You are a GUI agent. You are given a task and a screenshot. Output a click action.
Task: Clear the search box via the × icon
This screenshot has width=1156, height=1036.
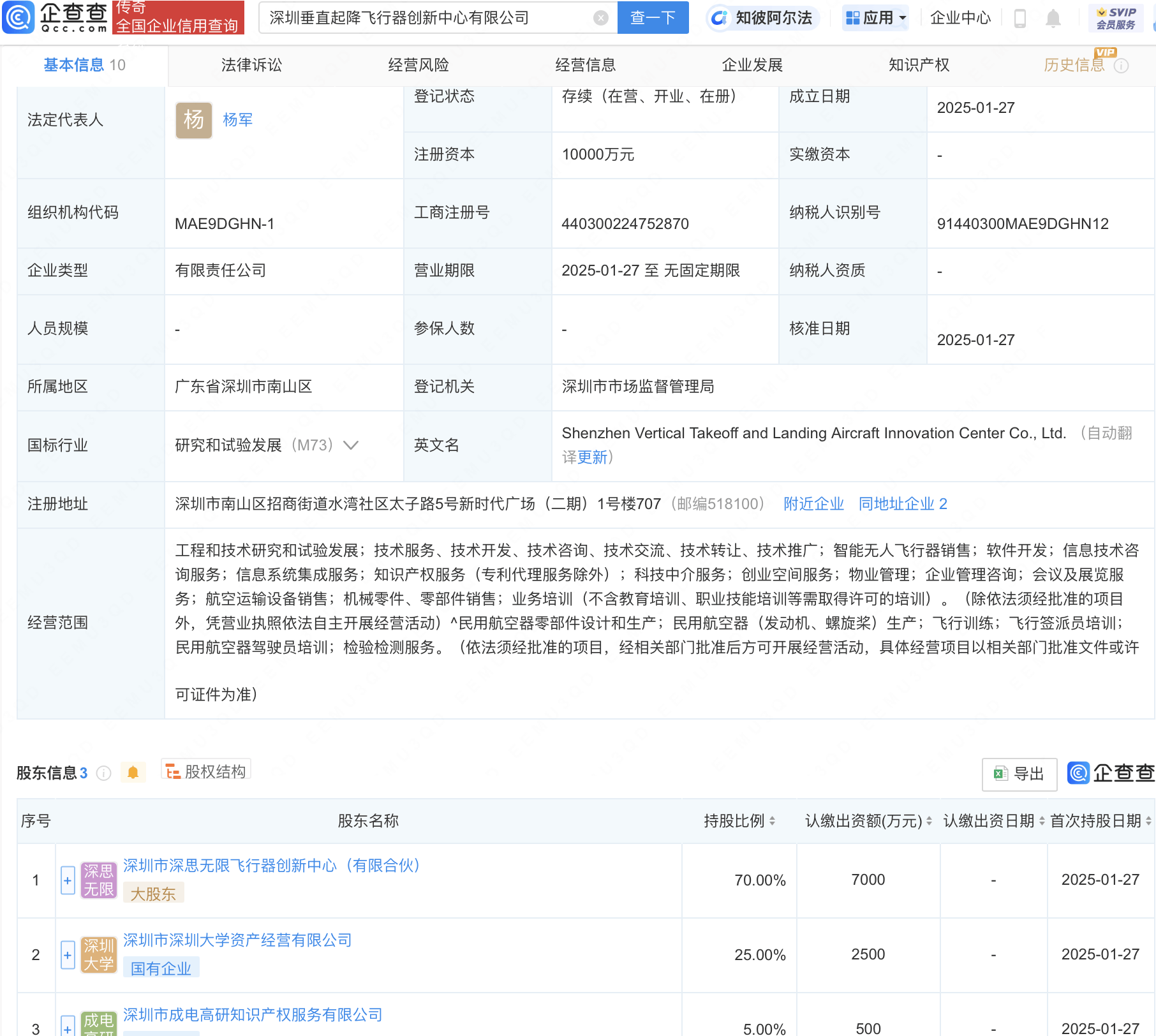pyautogui.click(x=600, y=17)
